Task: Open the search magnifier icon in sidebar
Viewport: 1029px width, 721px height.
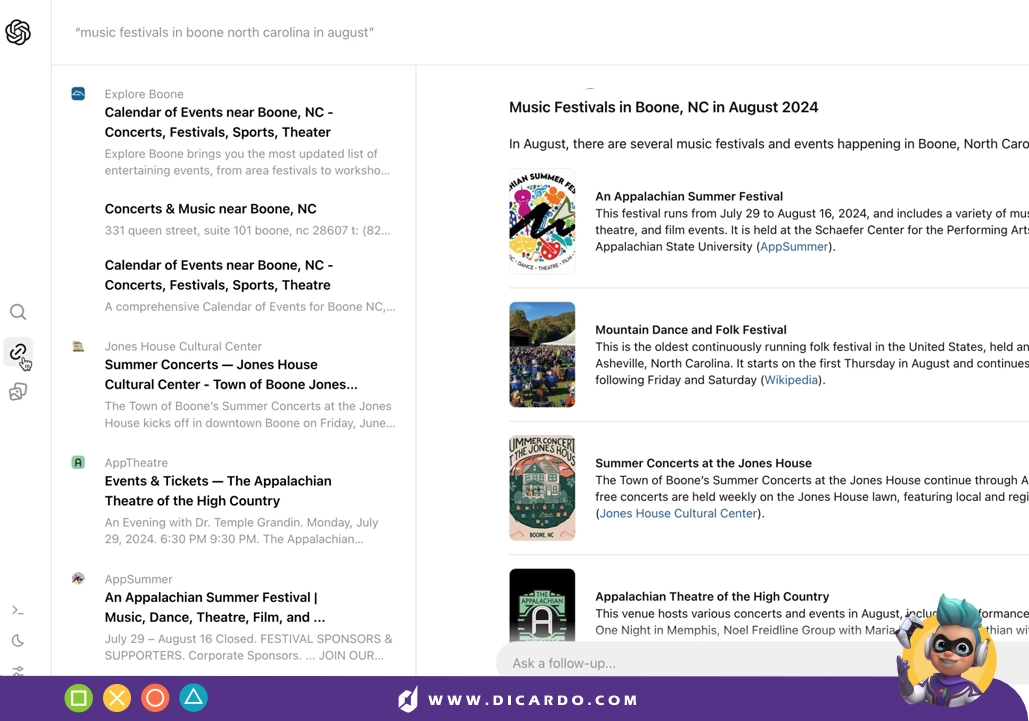Action: (18, 312)
